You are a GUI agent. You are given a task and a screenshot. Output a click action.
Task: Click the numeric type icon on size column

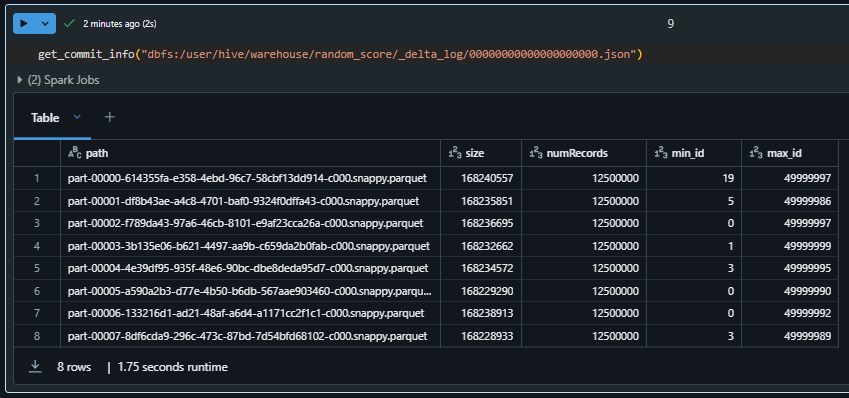point(455,154)
